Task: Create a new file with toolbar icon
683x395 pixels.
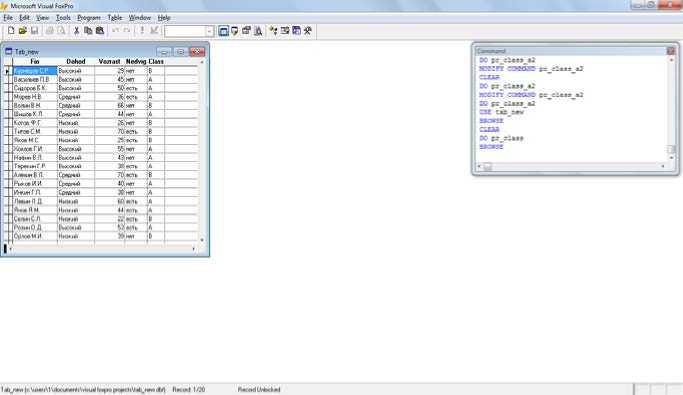Action: (11, 30)
